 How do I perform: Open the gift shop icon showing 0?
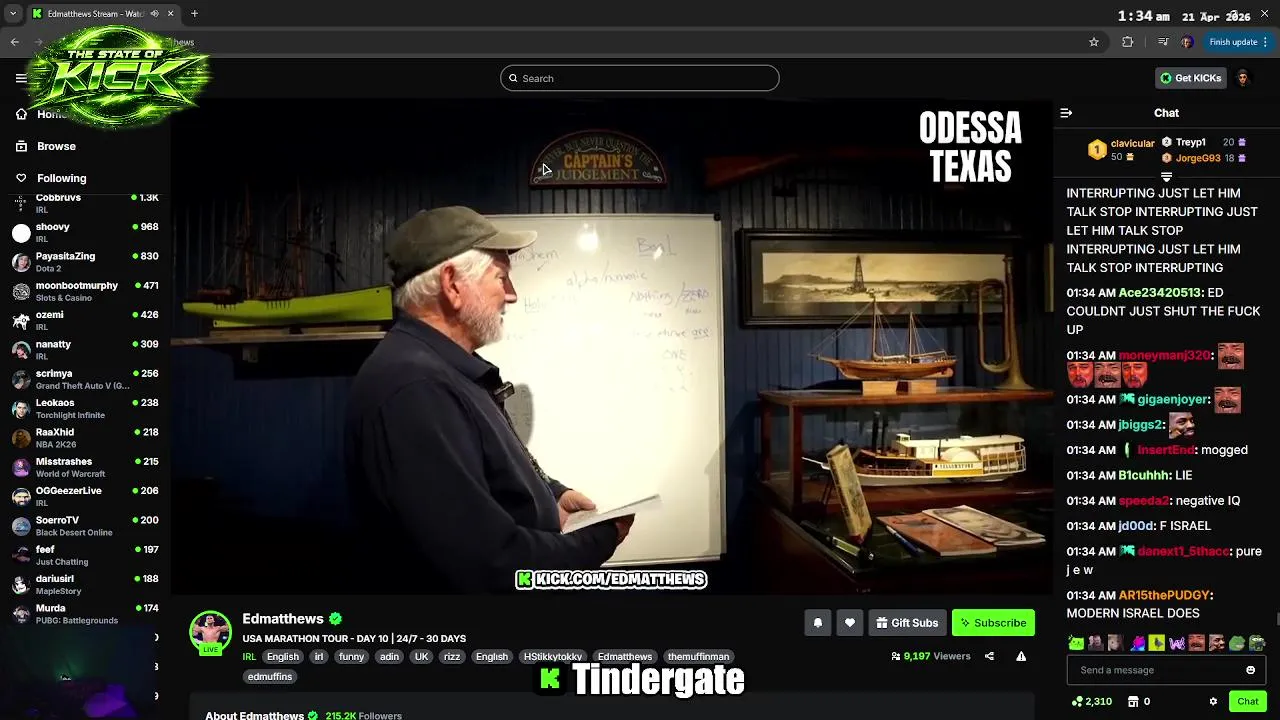pyautogui.click(x=1139, y=702)
